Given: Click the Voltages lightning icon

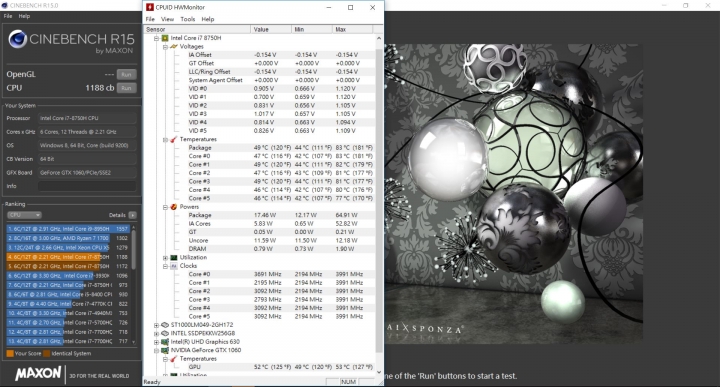Looking at the screenshot, I should (174, 46).
